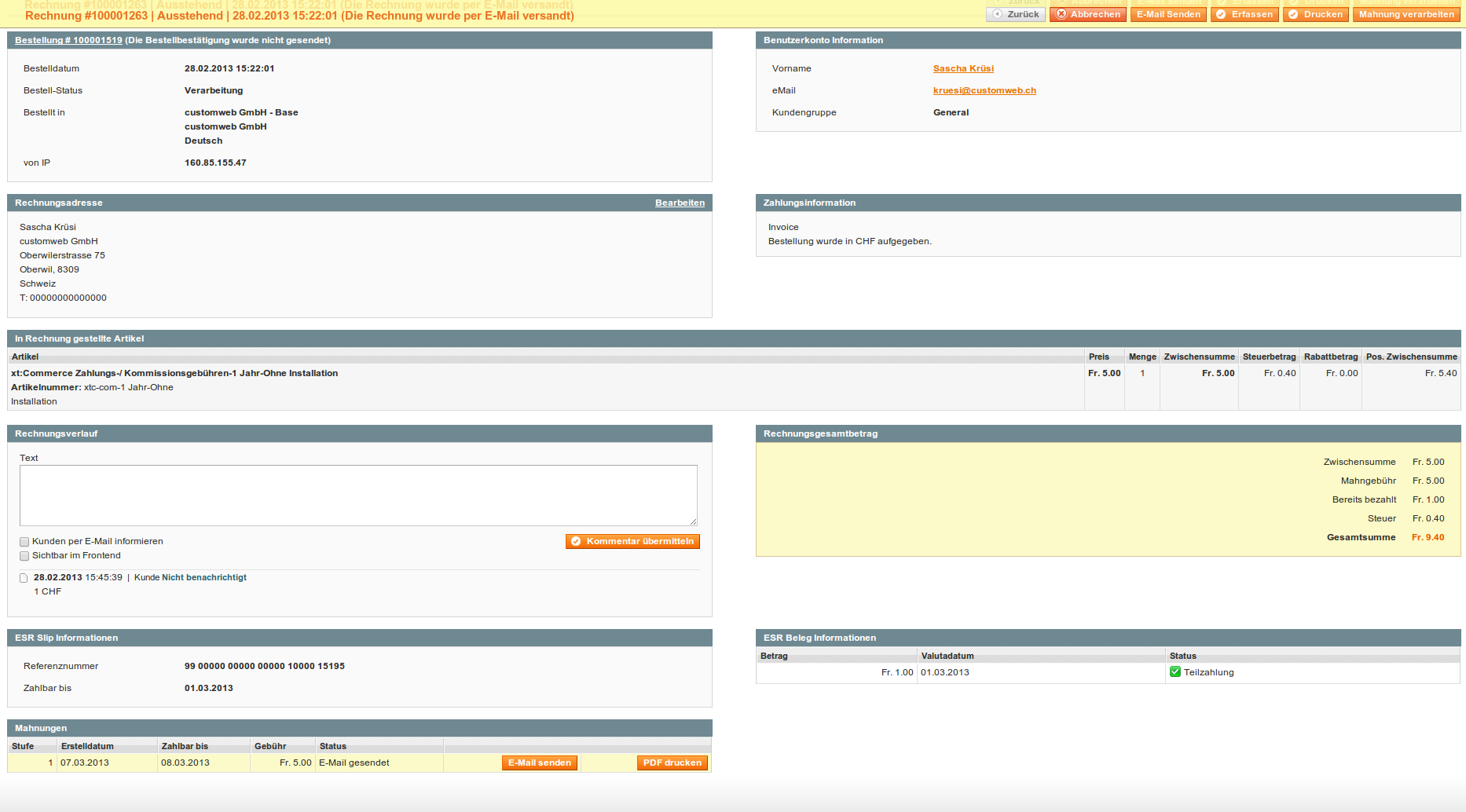Click PDF drucken for the reminder
1466x812 pixels.
point(672,763)
